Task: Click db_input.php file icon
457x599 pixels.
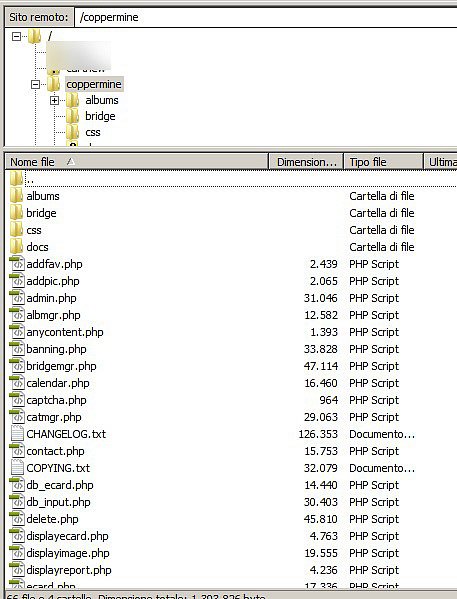Action: (x=17, y=502)
